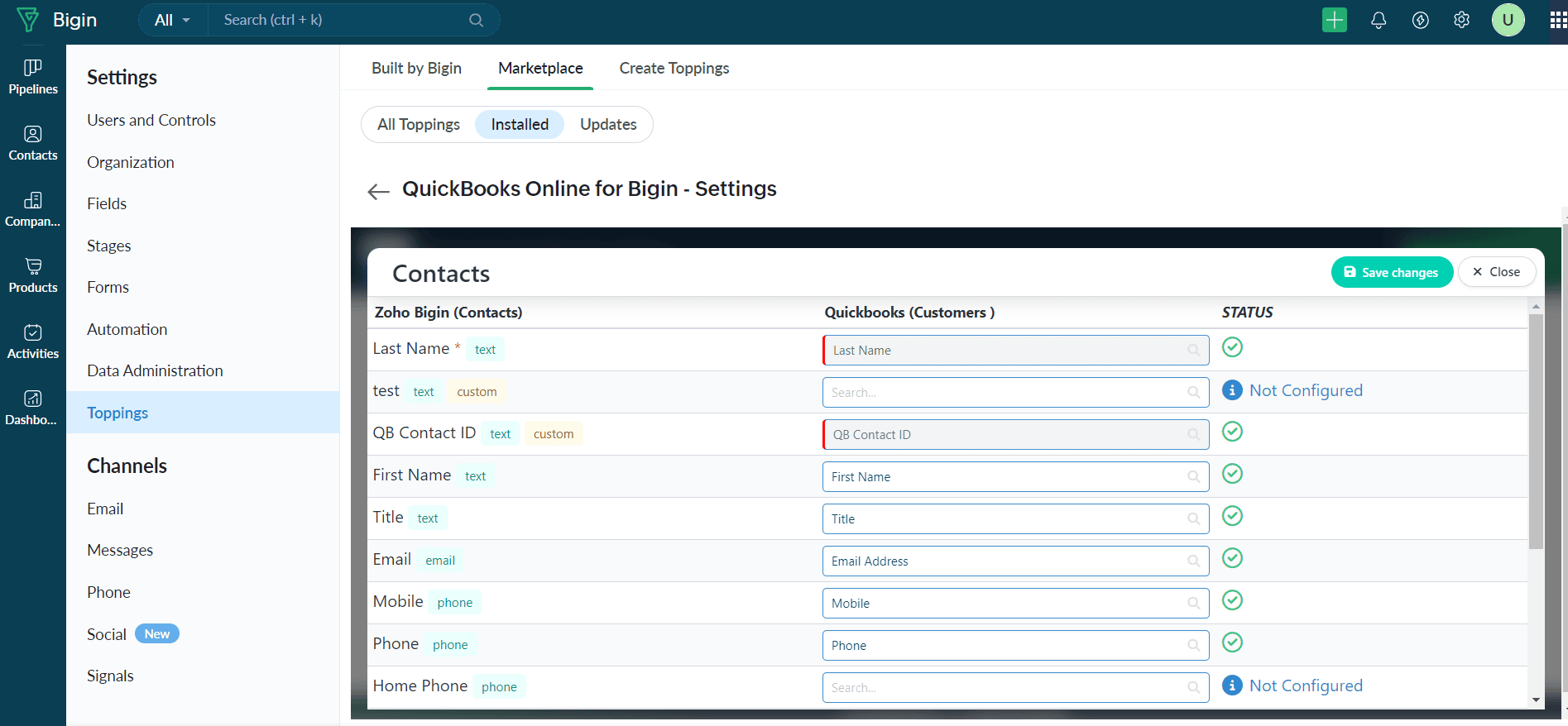Switch to the Built by Bigin tab
This screenshot has width=1568, height=726.
[x=416, y=69]
